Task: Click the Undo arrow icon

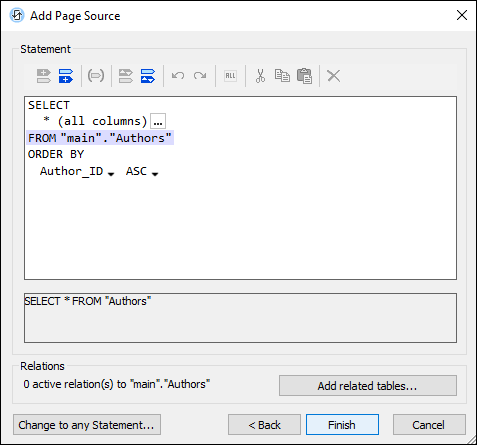Action: (178, 76)
